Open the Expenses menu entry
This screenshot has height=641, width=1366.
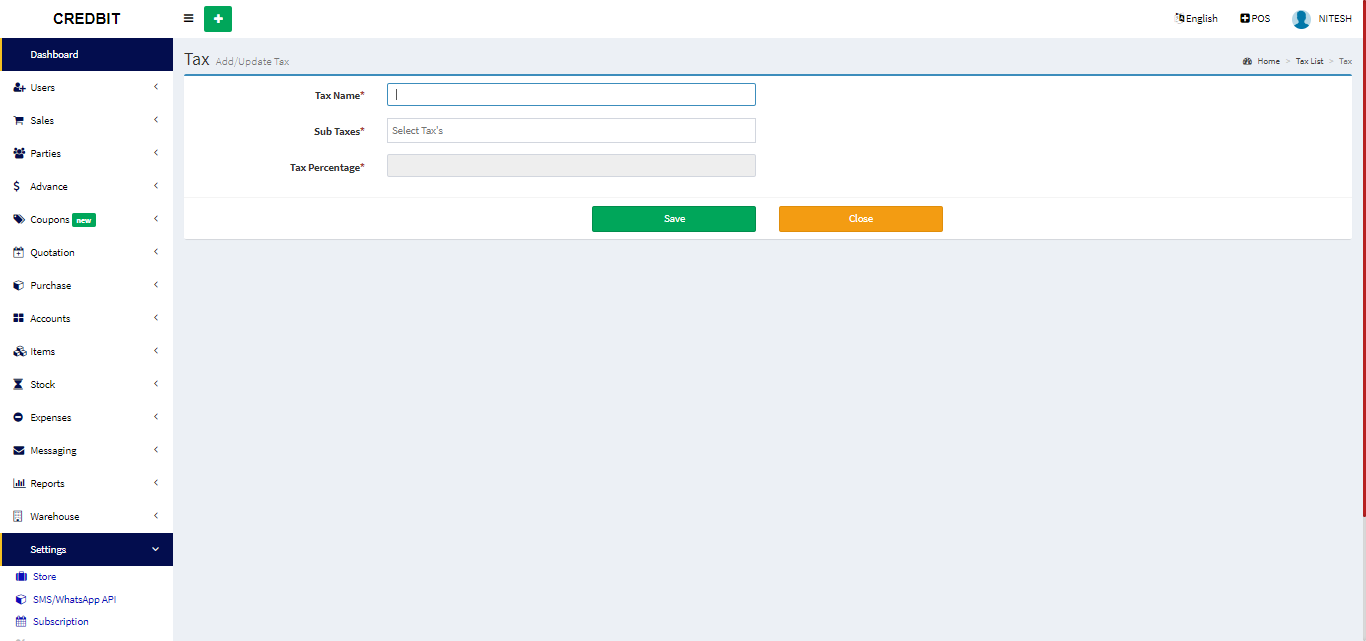point(87,418)
